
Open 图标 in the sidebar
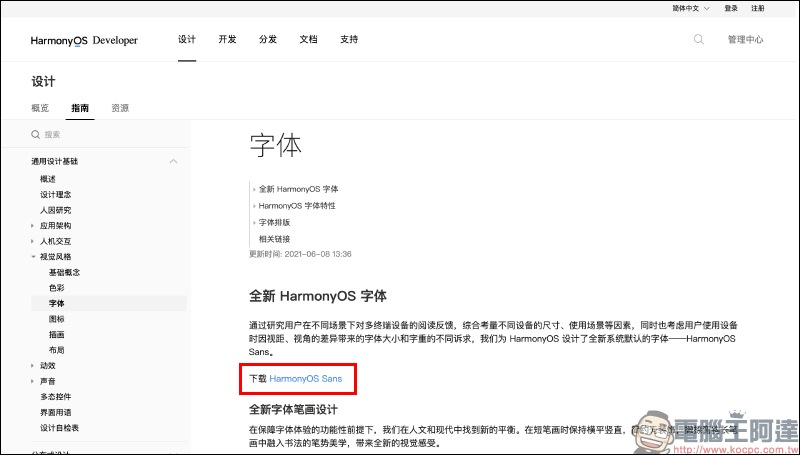[57, 319]
